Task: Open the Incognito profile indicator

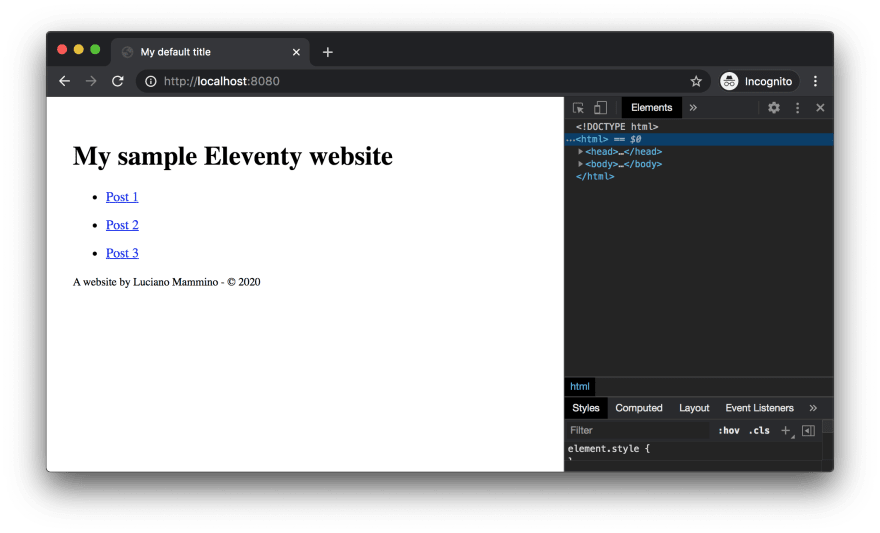Action: click(x=757, y=81)
